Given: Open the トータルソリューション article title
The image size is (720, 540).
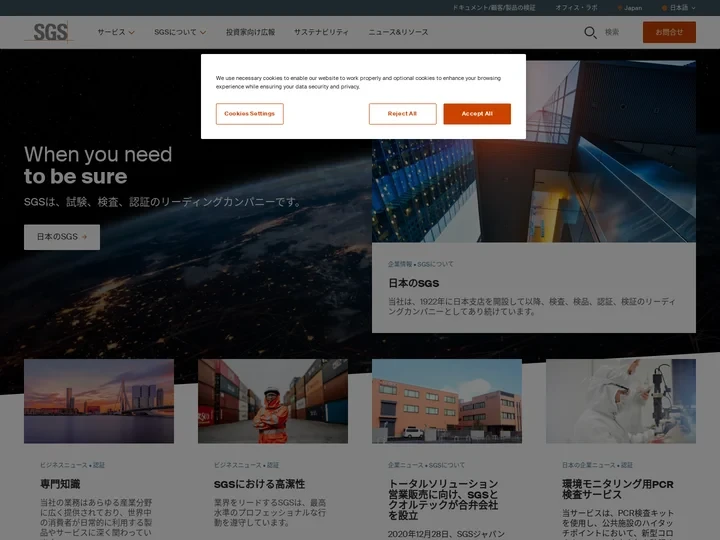Looking at the screenshot, I should coord(443,500).
